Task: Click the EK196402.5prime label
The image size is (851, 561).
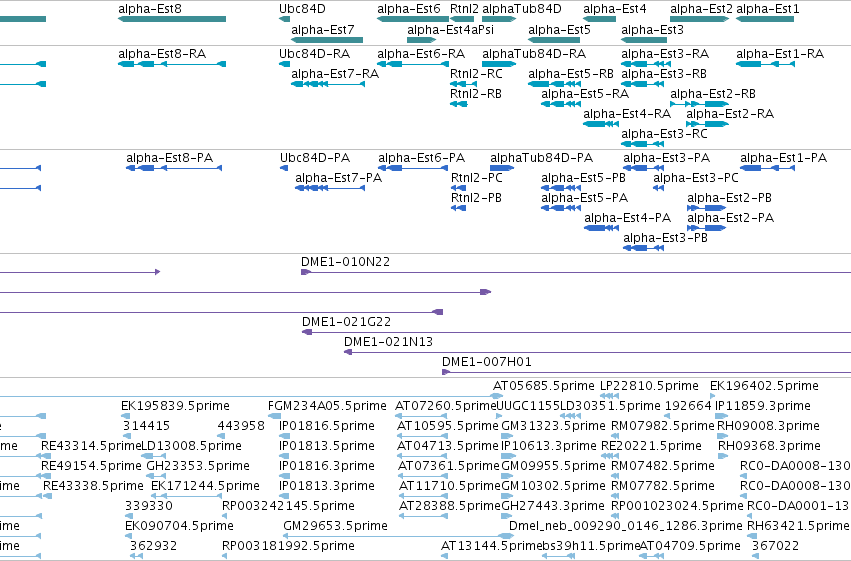Action: click(x=764, y=386)
